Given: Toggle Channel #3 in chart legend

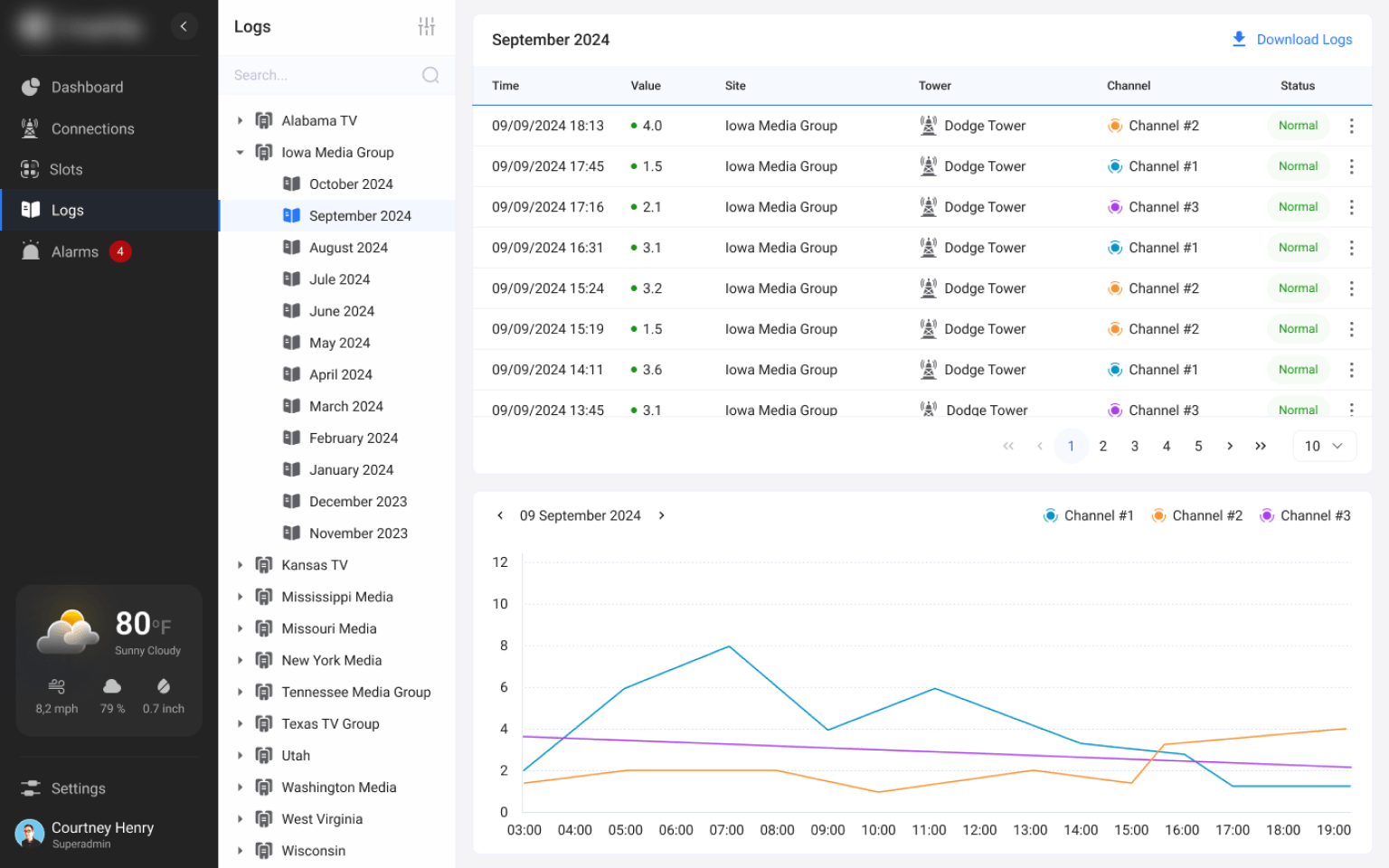Looking at the screenshot, I should 1305,515.
